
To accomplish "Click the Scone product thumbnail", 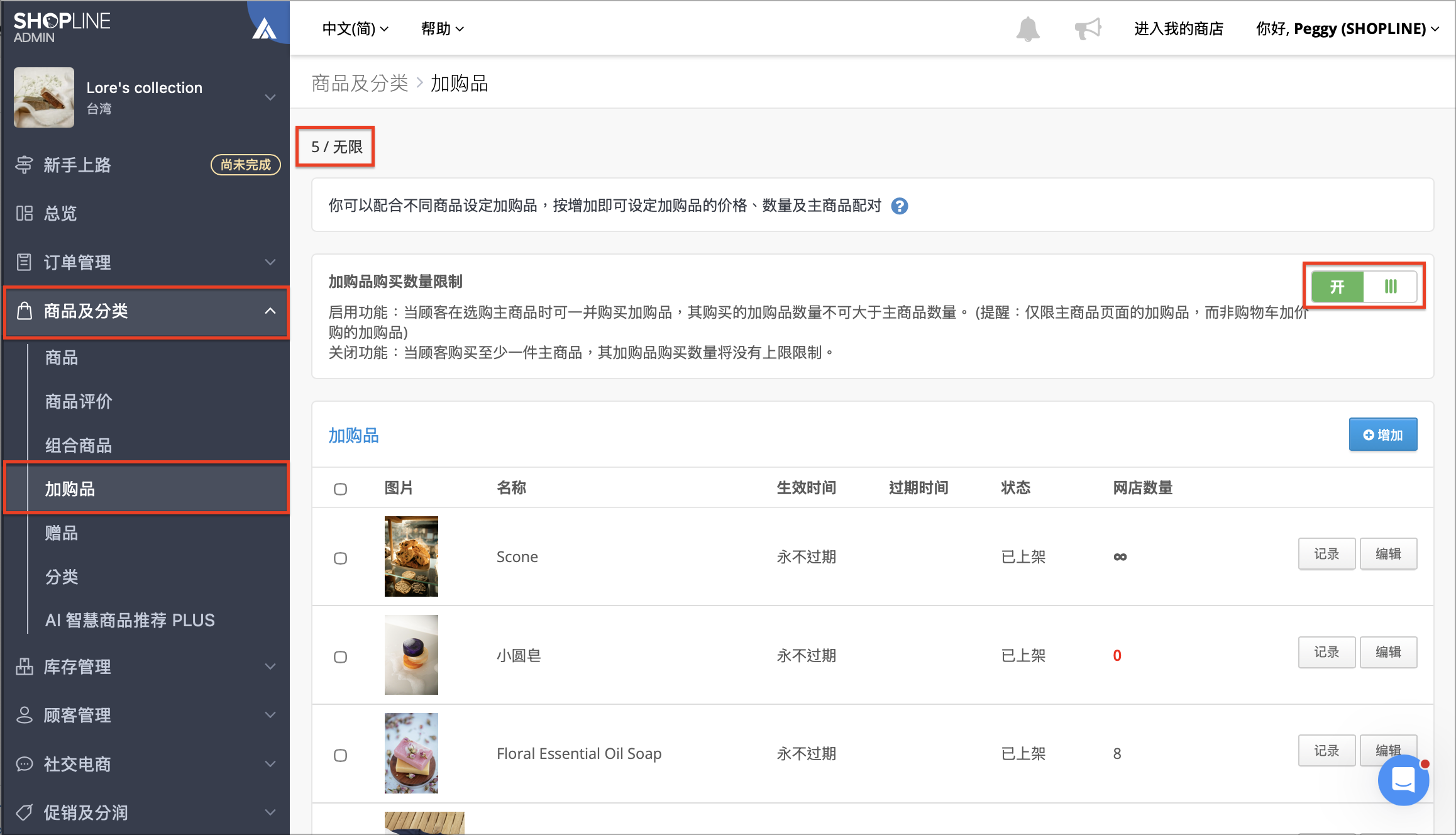I will coord(411,556).
